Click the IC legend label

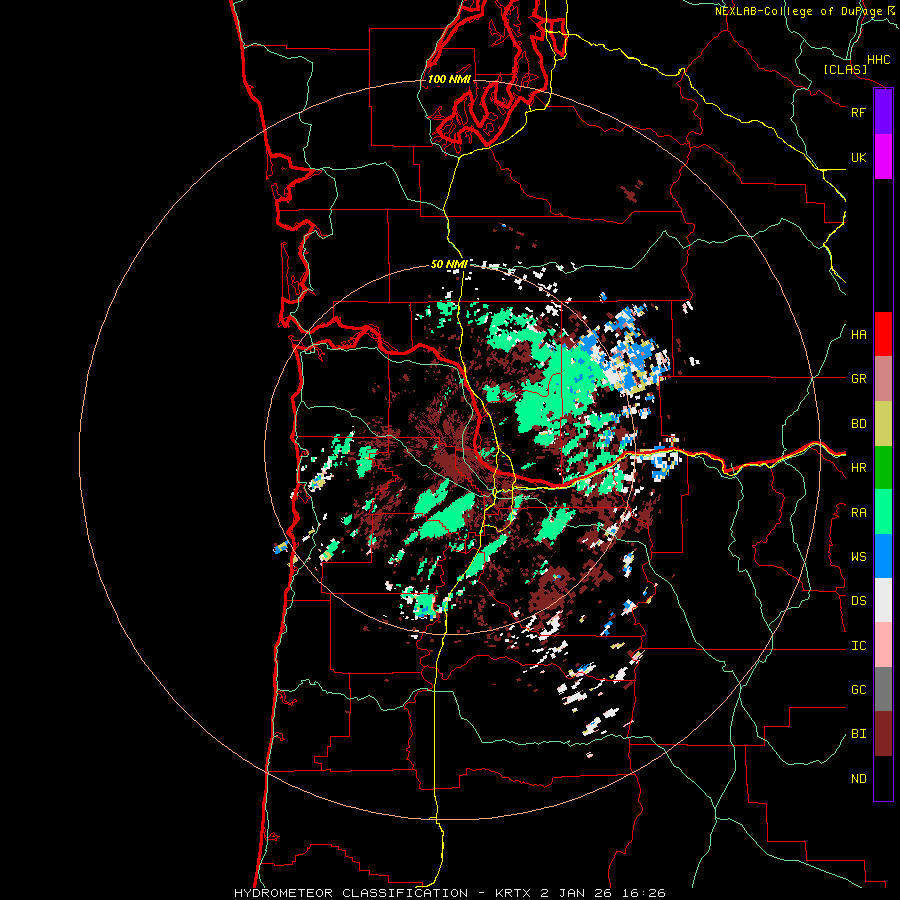(x=858, y=646)
